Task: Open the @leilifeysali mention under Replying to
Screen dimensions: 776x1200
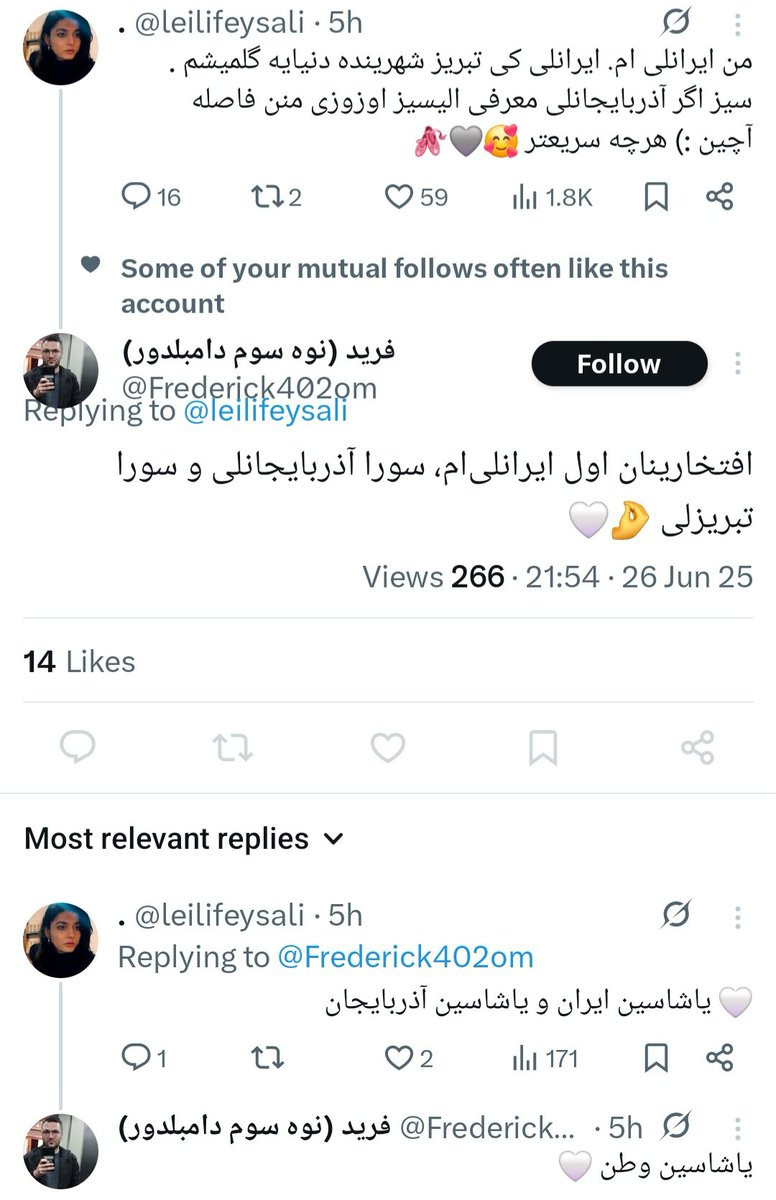Action: 266,411
